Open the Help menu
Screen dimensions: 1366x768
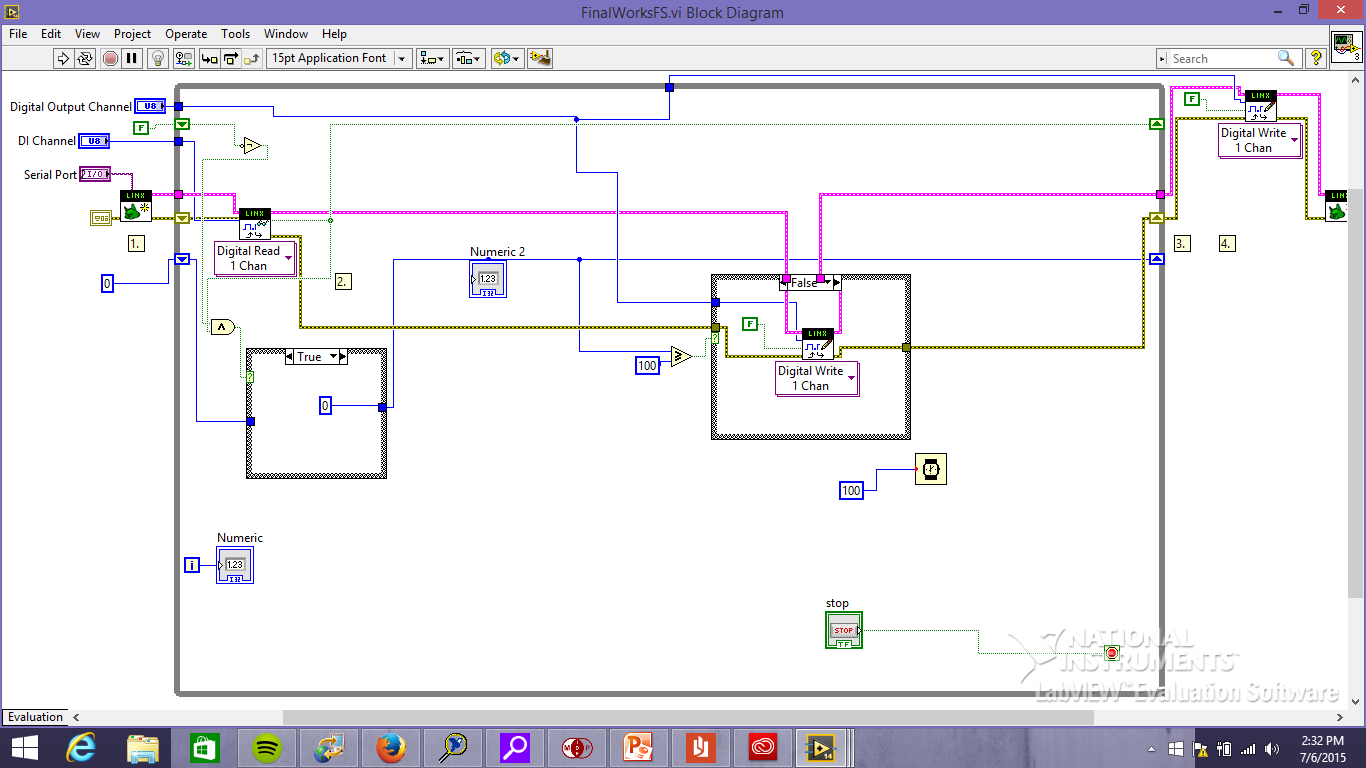pos(334,34)
